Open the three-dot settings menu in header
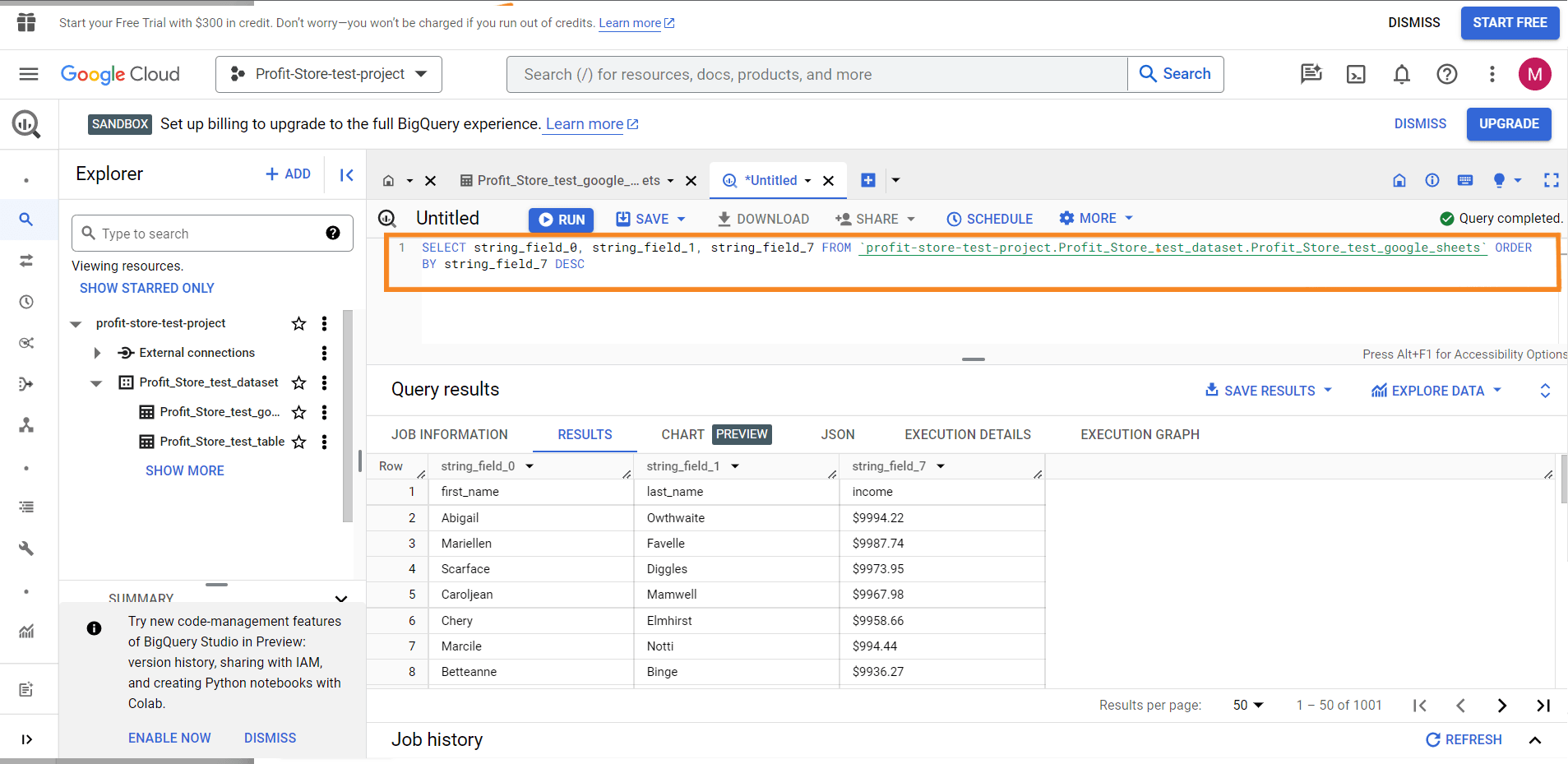Viewport: 1568px width, 764px height. [1492, 74]
